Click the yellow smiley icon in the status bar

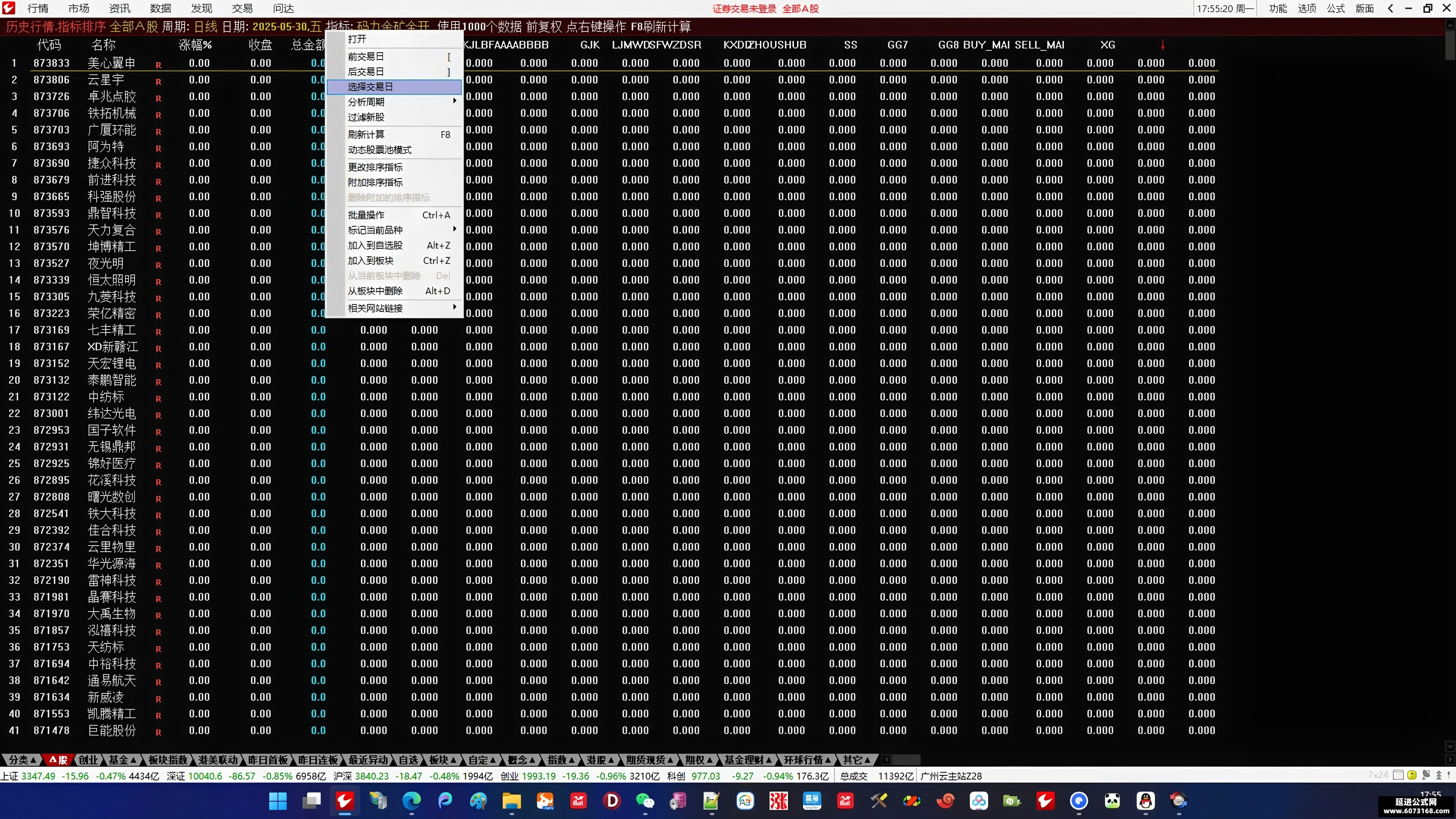pos(1412,775)
